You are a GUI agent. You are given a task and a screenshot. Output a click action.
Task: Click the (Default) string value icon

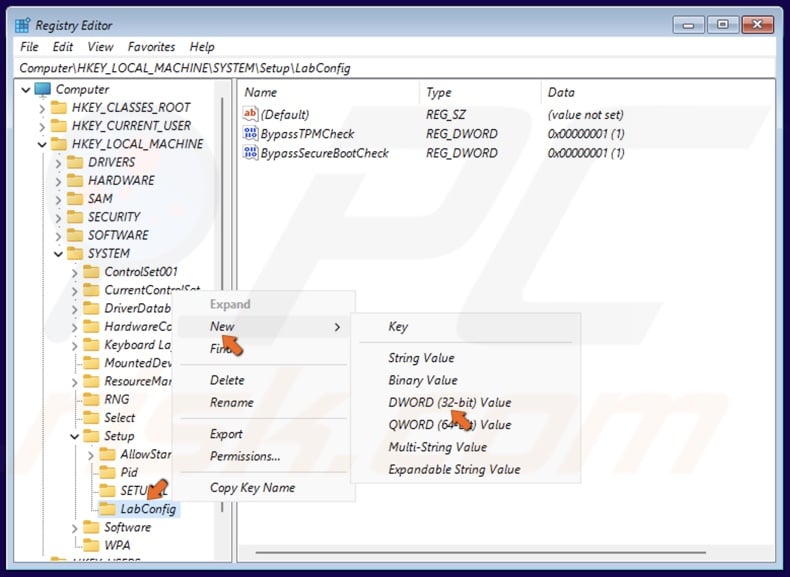point(250,114)
